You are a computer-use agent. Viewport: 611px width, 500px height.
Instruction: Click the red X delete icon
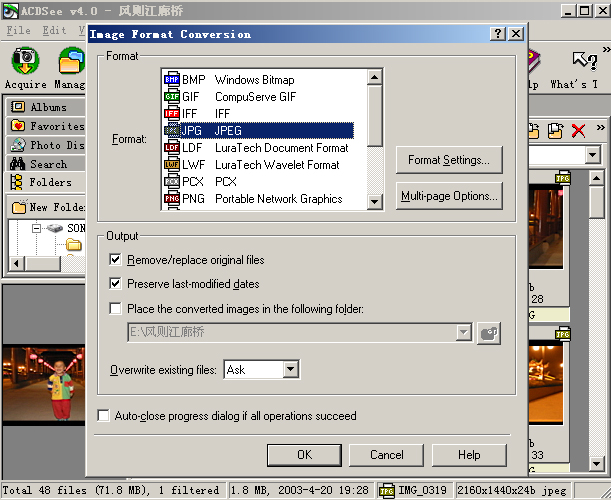(578, 131)
